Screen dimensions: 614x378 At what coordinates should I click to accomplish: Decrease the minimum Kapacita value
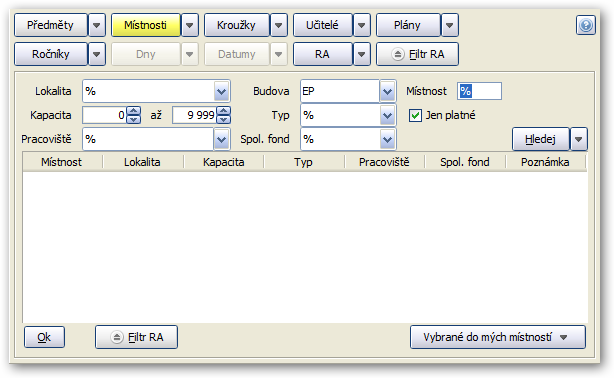(x=134, y=119)
